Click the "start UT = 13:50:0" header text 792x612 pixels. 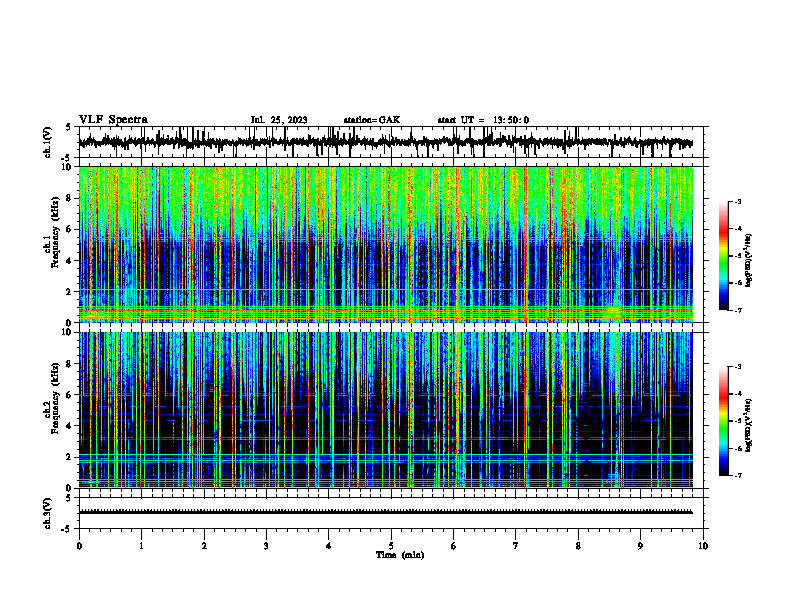[x=483, y=120]
